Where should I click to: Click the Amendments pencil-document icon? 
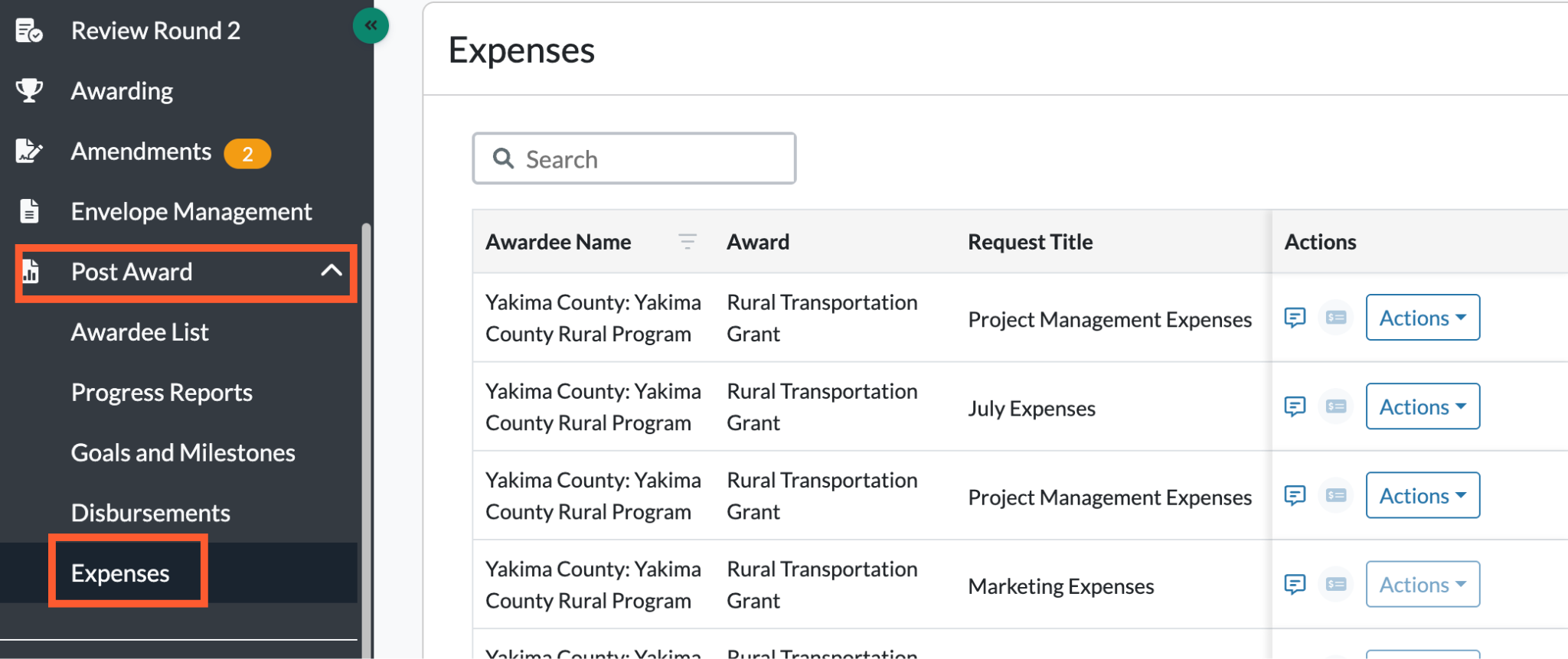point(29,151)
